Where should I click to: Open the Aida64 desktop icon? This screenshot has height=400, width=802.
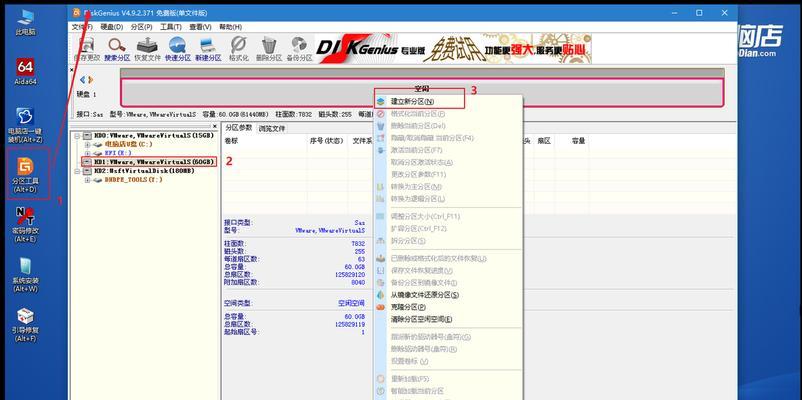coord(26,71)
